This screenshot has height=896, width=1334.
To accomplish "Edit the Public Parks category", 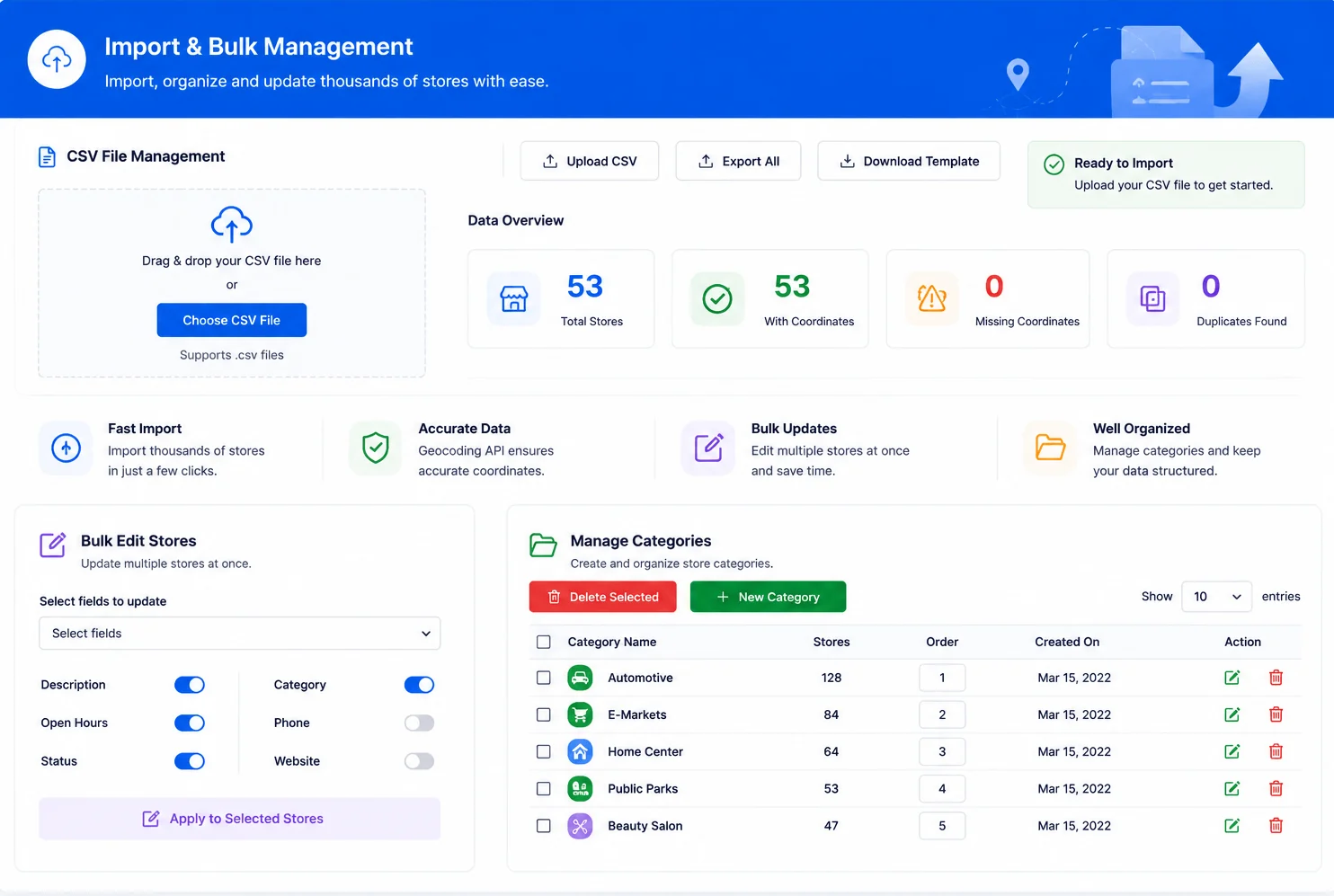I will click(1232, 788).
